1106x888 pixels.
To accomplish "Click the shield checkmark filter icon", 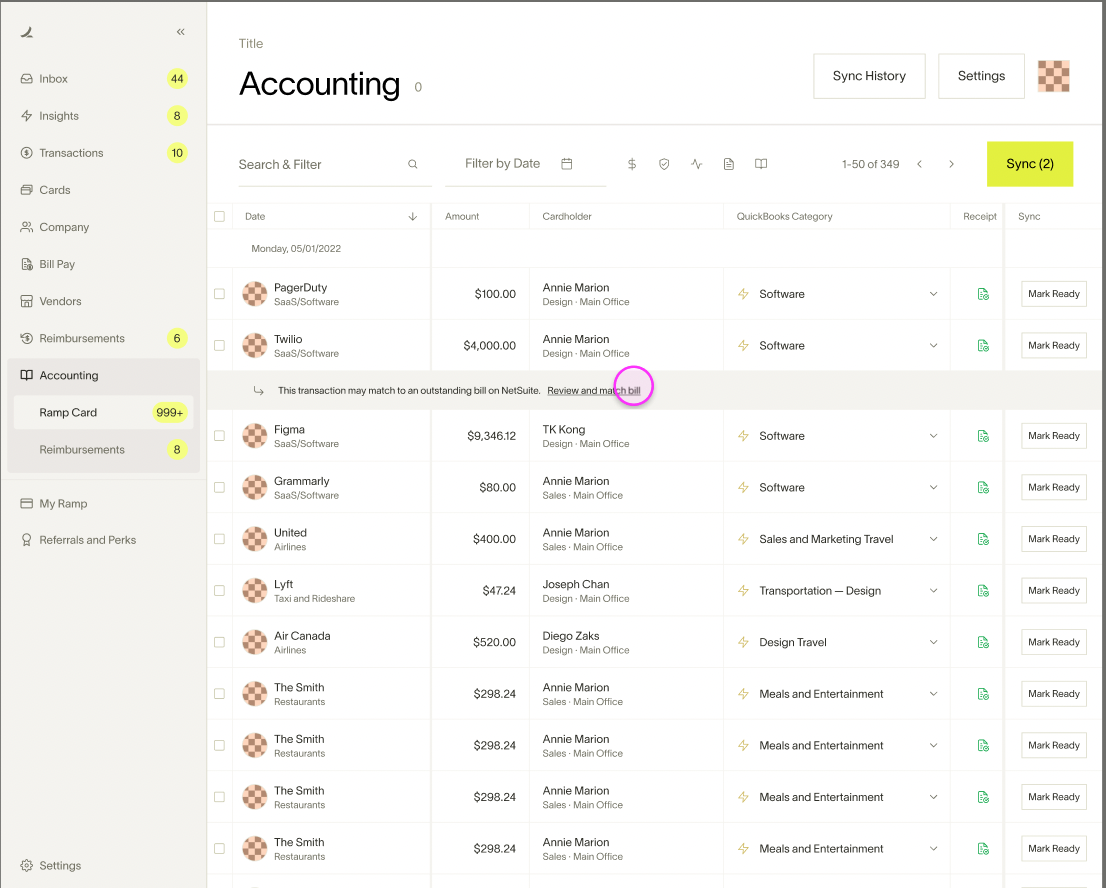I will pos(664,164).
